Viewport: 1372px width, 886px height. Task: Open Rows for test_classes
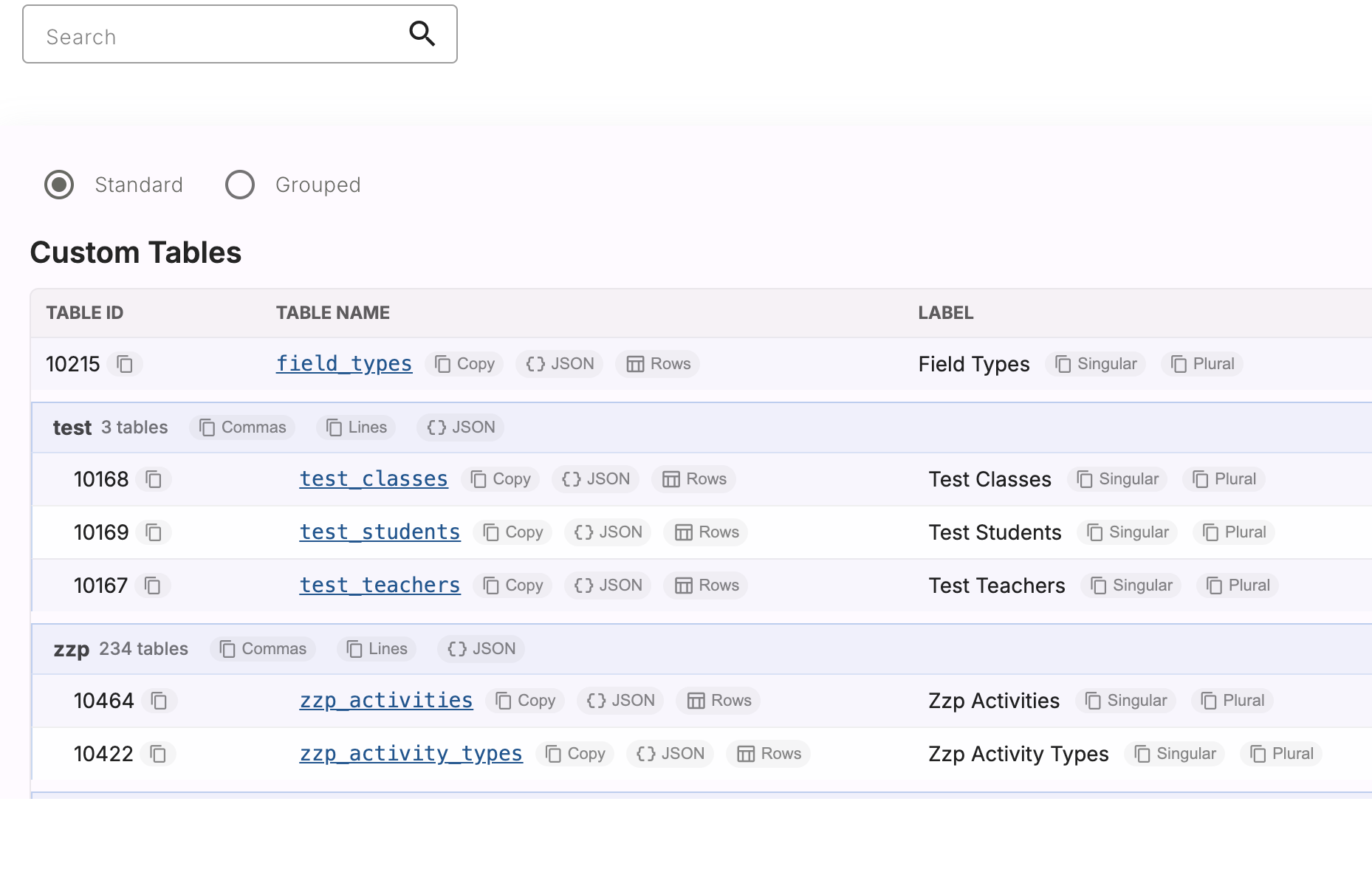coord(694,479)
